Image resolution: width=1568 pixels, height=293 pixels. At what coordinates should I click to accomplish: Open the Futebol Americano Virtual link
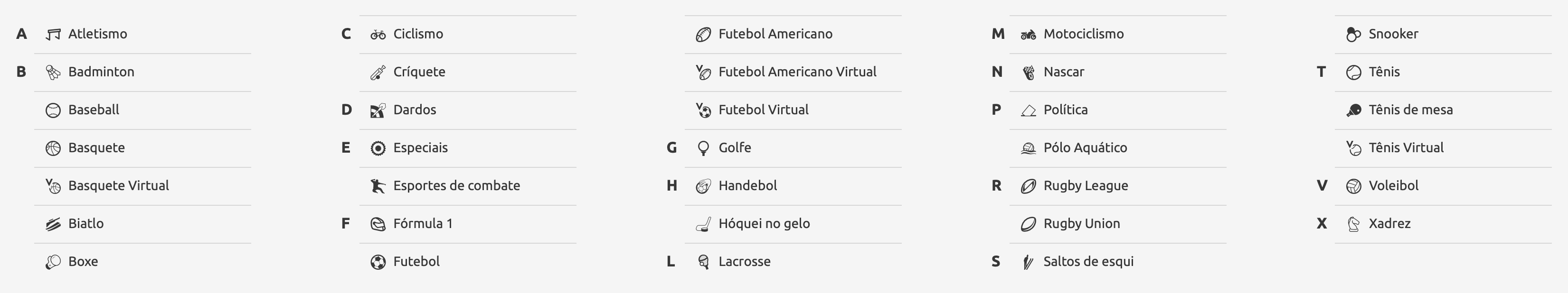click(793, 72)
